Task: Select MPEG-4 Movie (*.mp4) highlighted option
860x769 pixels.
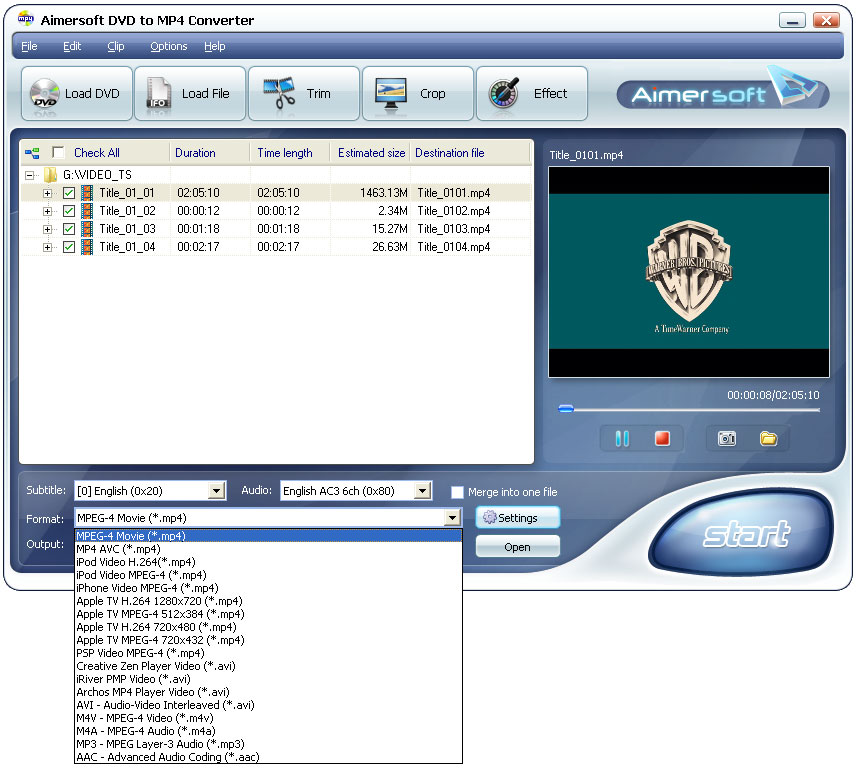Action: 268,536
